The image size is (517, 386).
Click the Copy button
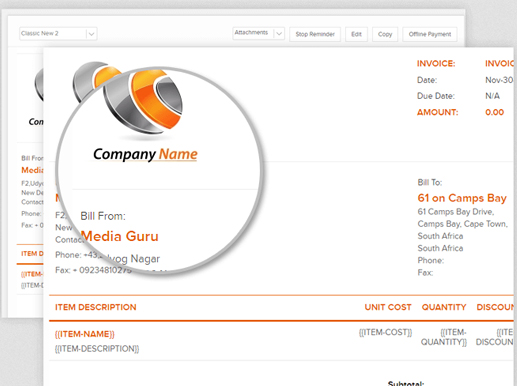point(385,34)
